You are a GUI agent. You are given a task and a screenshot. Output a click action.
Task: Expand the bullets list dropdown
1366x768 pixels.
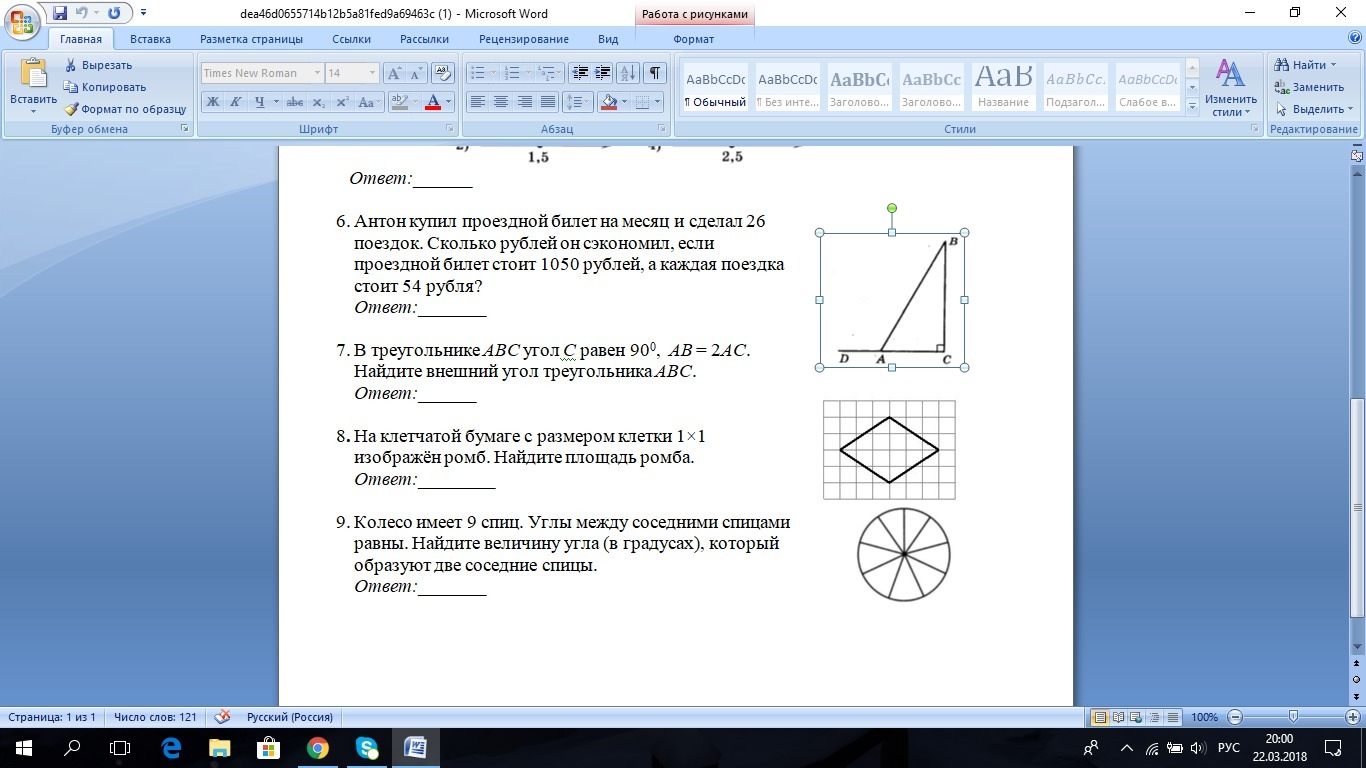pos(493,73)
